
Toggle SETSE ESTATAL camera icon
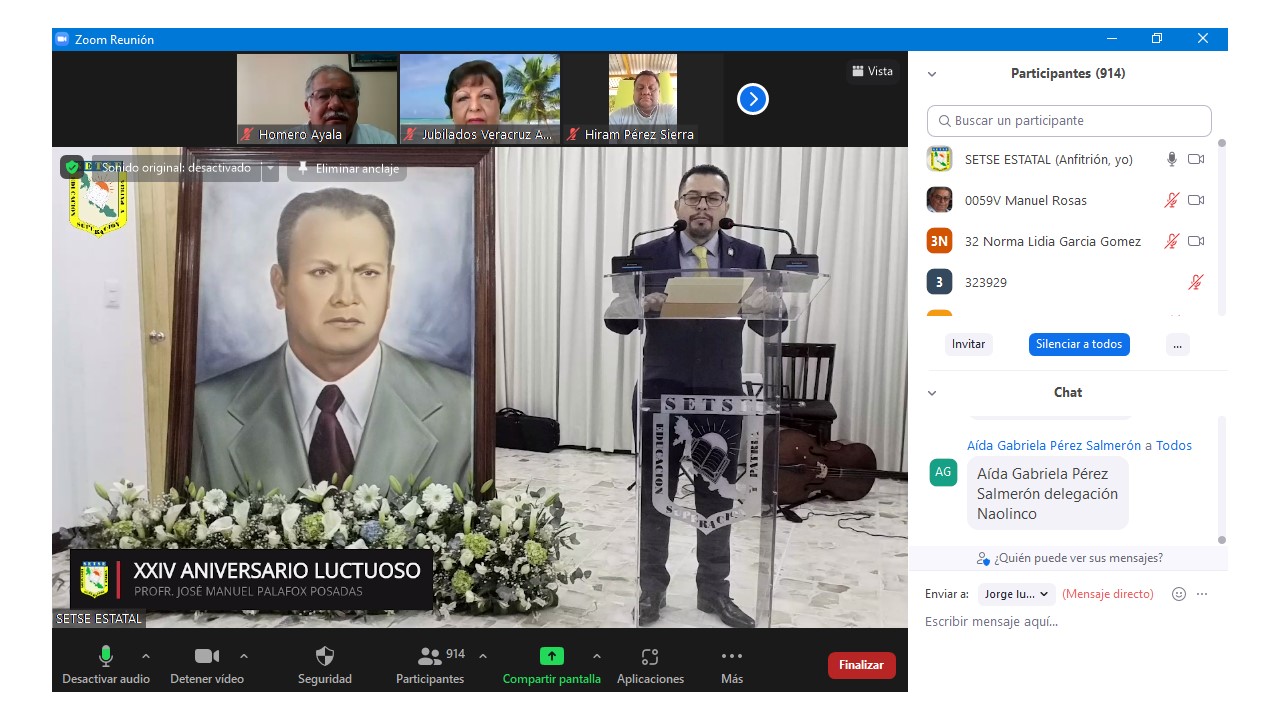1196,159
